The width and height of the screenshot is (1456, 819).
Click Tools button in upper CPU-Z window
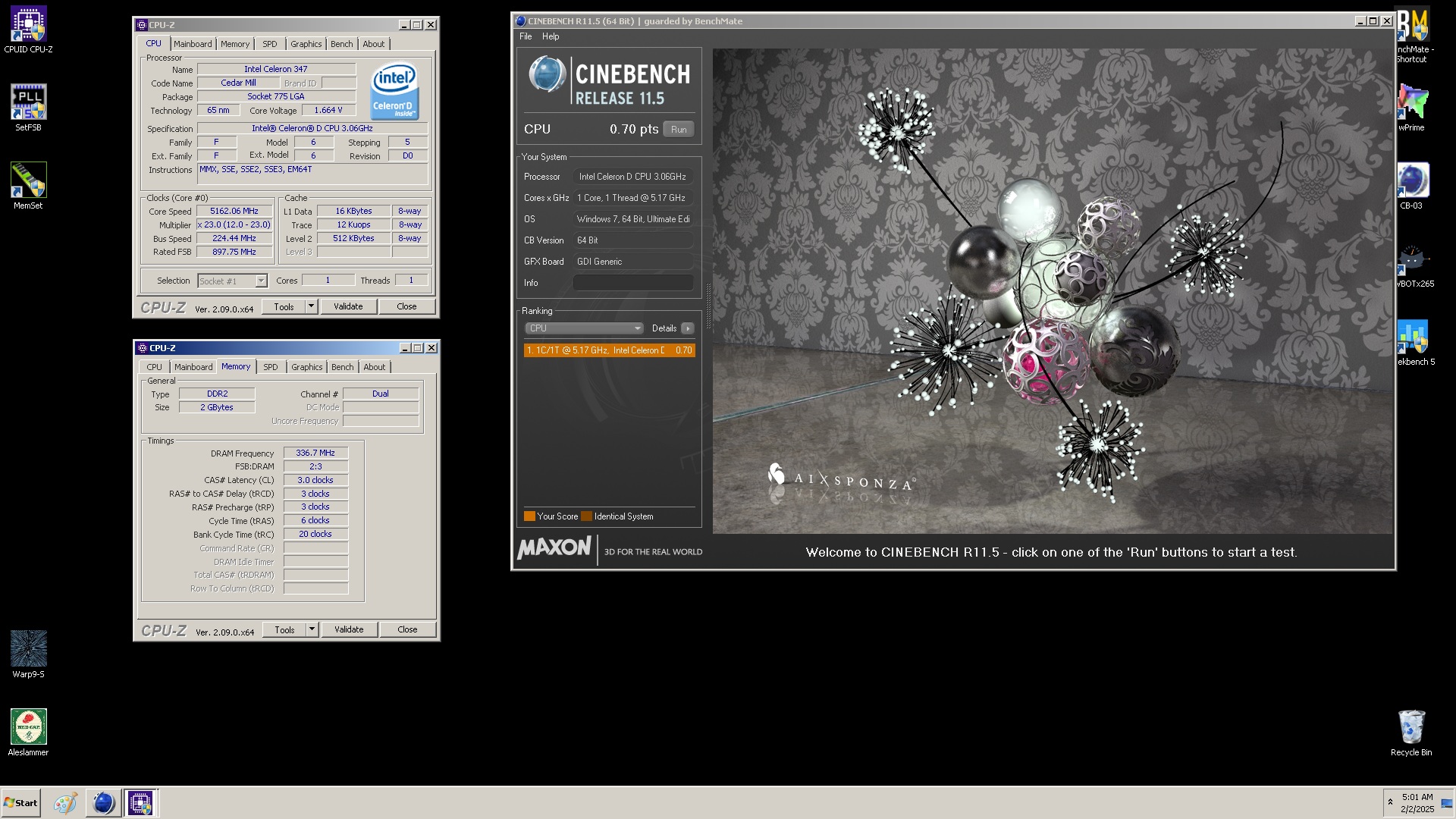284,306
